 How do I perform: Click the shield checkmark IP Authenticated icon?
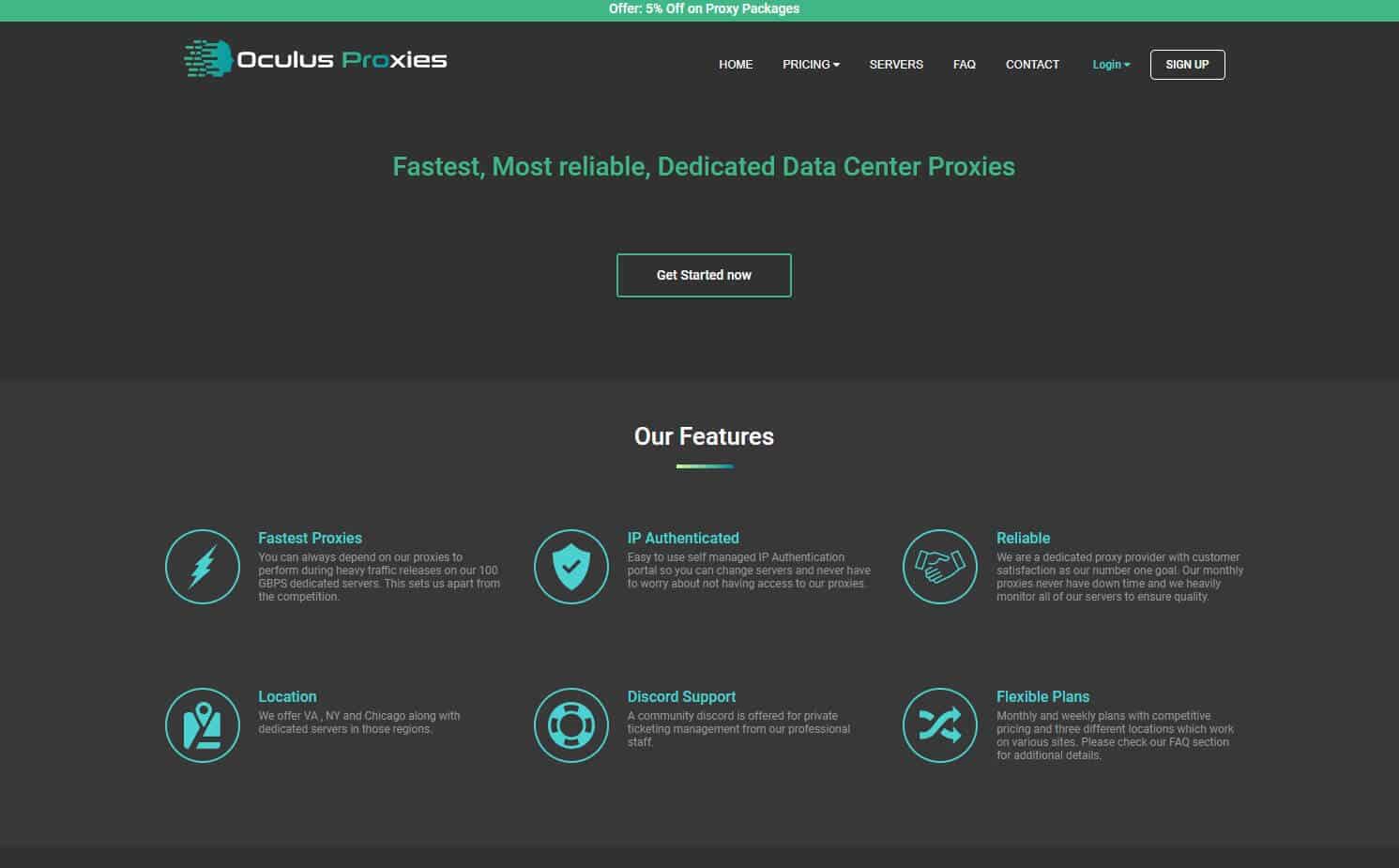pyautogui.click(x=571, y=567)
